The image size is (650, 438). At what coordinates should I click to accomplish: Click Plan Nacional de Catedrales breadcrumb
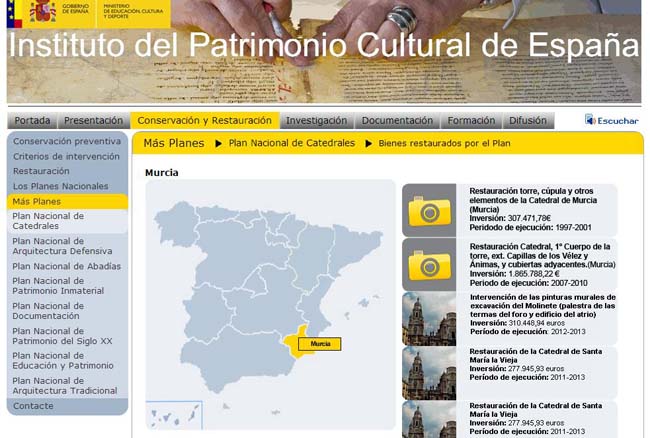(x=292, y=143)
